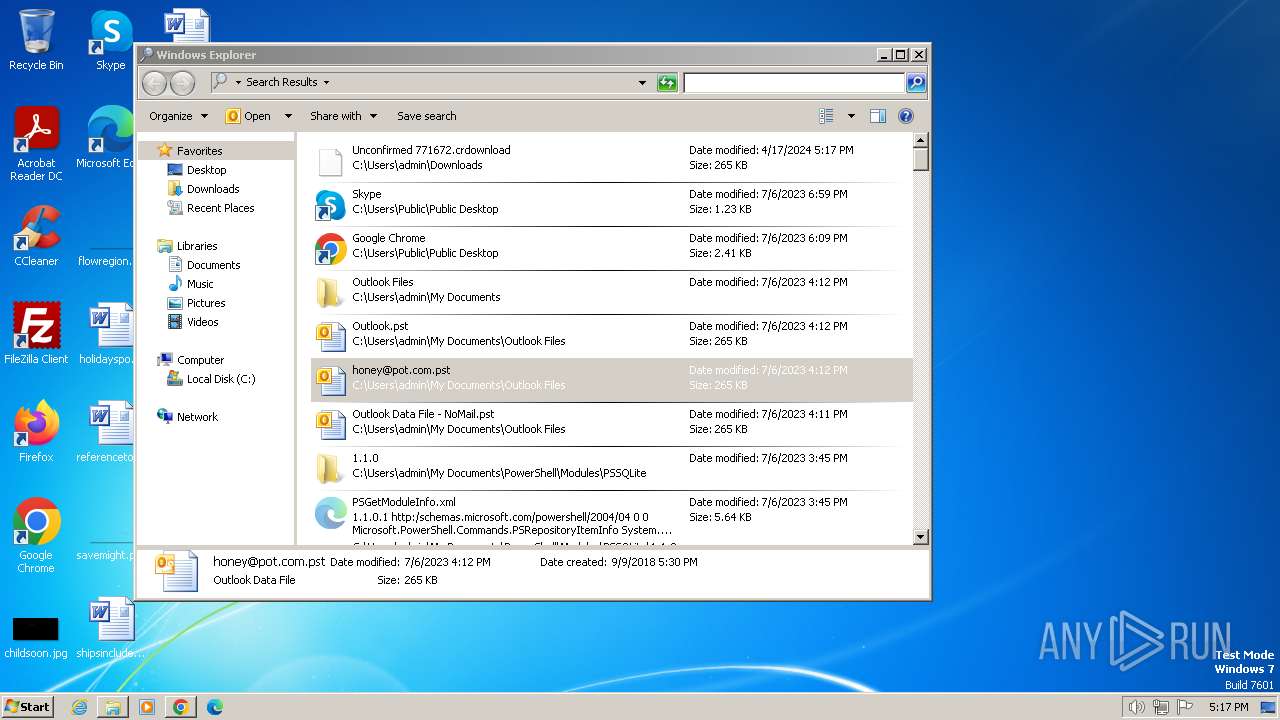This screenshot has height=720, width=1280.
Task: Open Firefox desktop icon
Action: click(36, 432)
